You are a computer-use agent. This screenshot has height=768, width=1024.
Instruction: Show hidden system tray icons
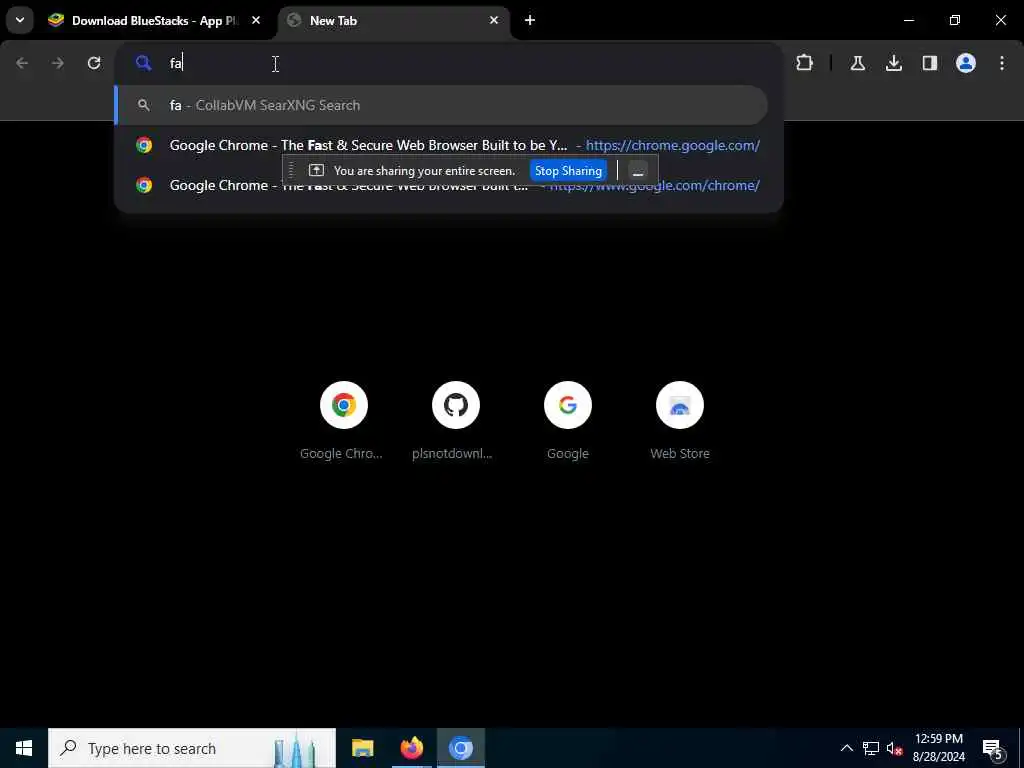(846, 748)
